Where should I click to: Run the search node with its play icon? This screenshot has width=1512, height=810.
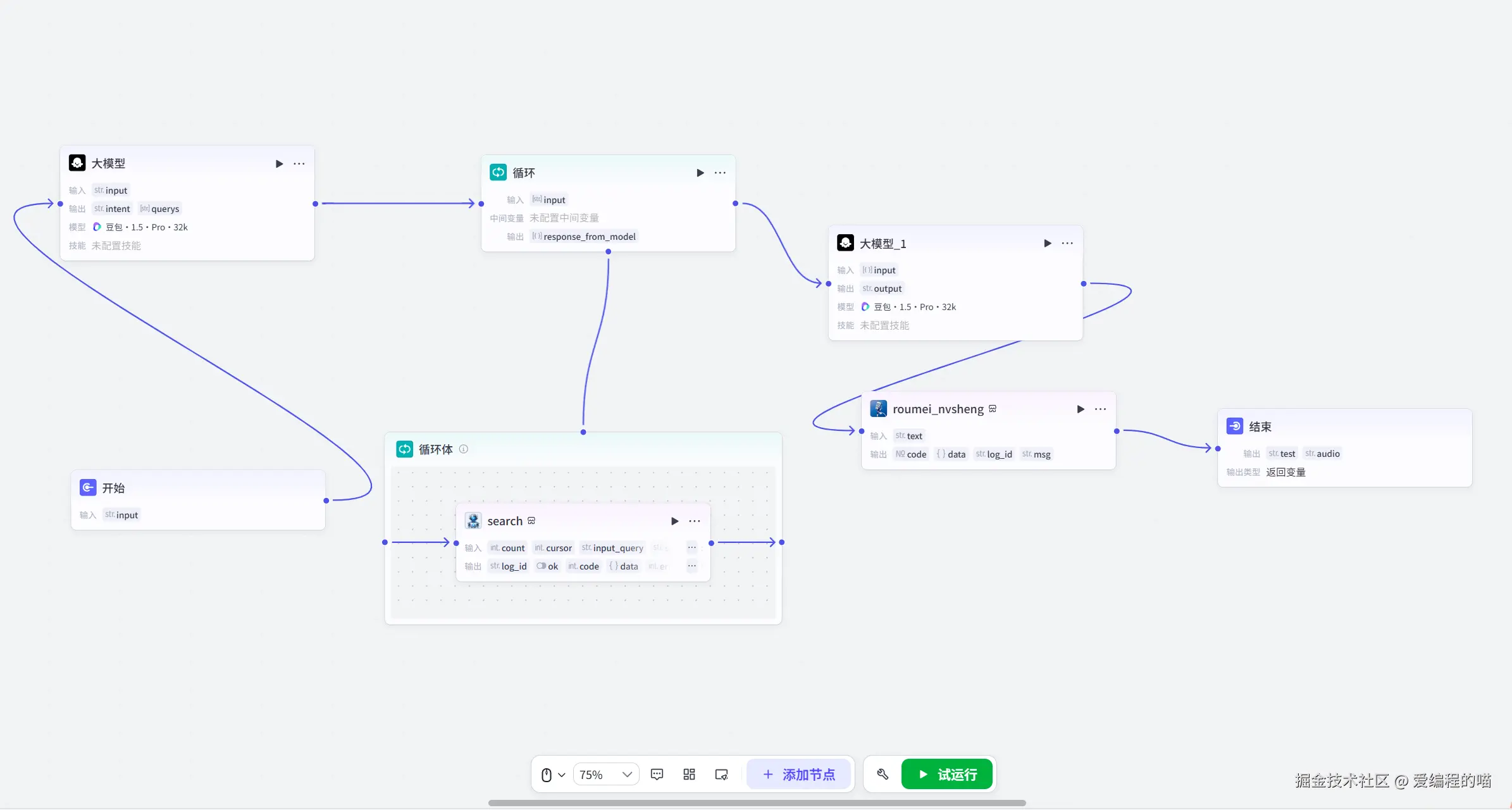[674, 521]
